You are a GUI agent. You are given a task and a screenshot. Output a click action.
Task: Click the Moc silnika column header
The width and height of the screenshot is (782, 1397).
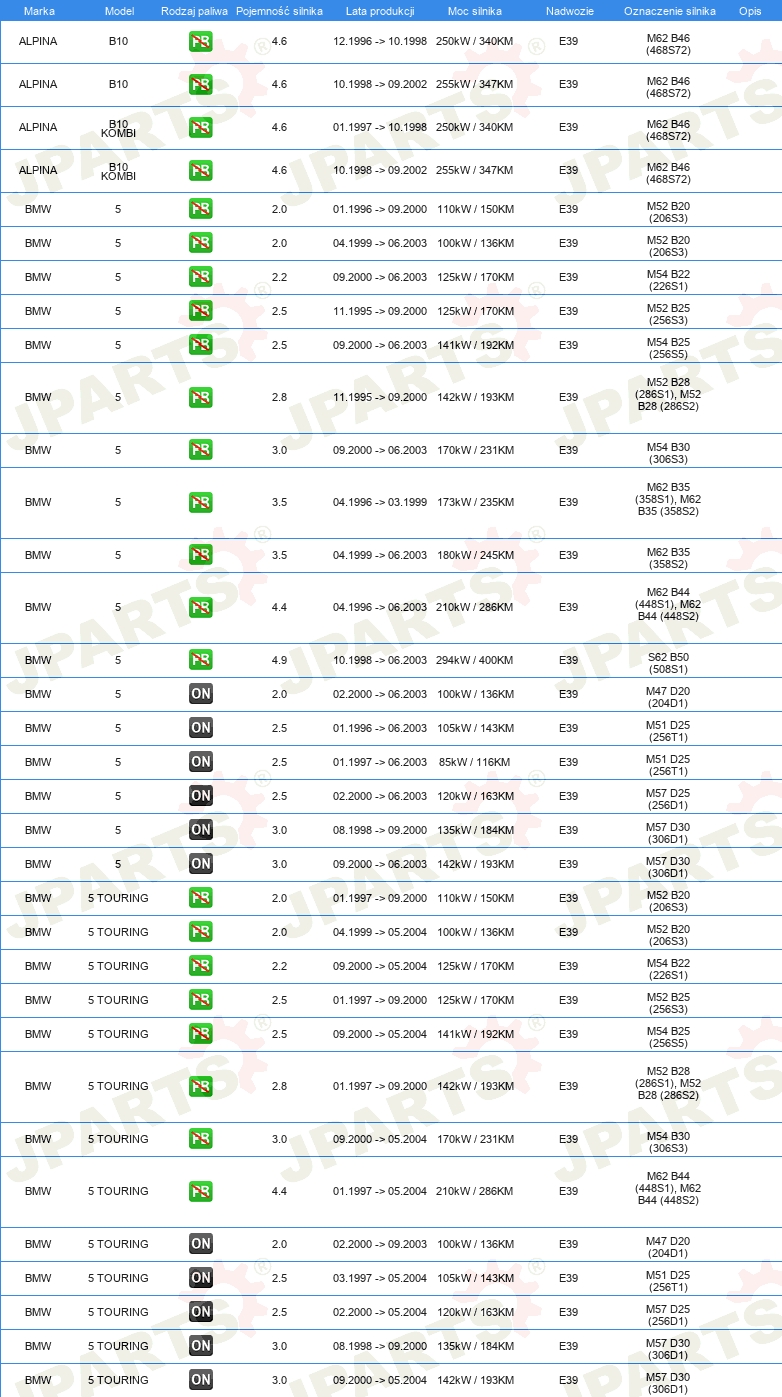475,11
